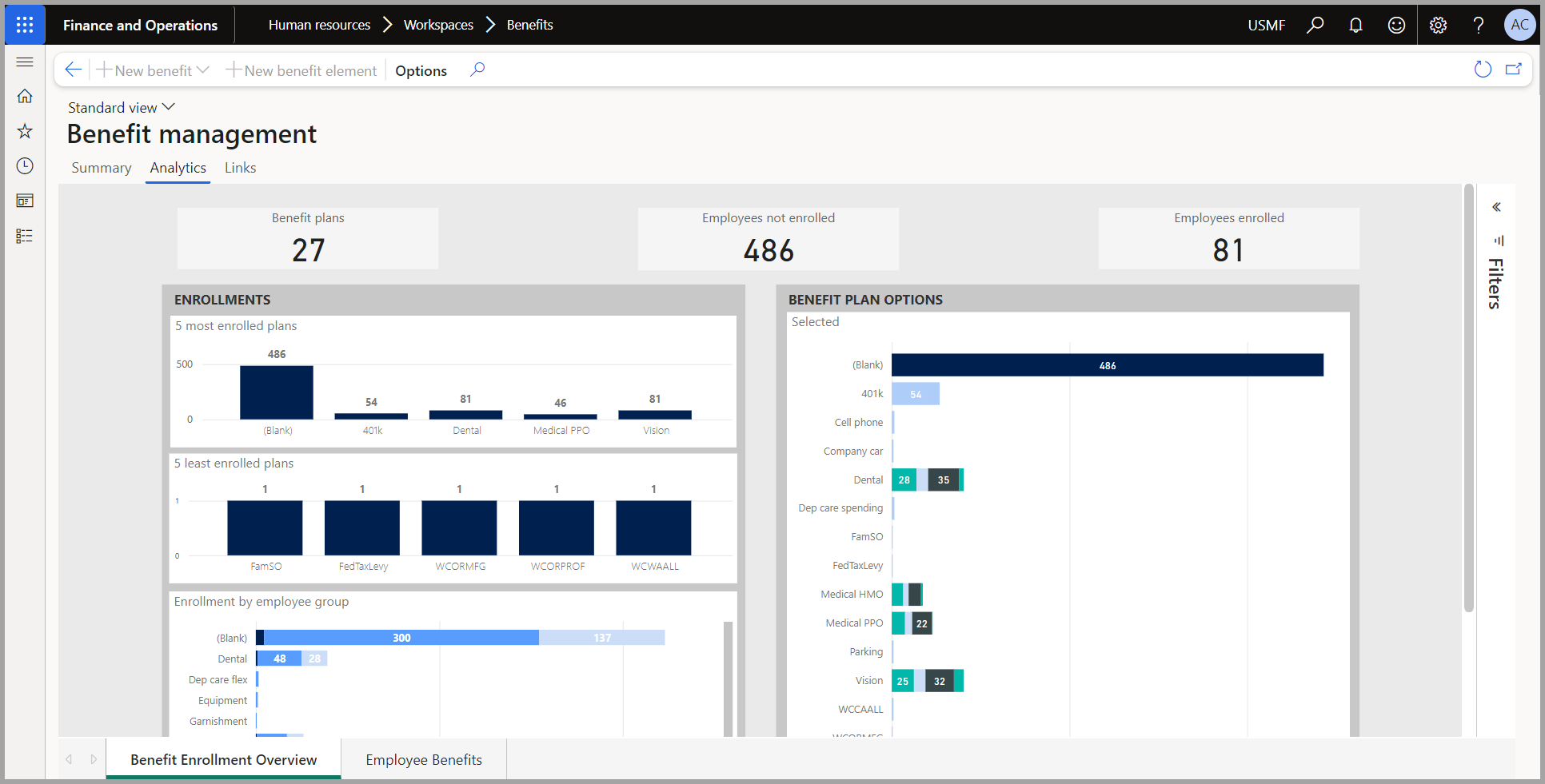Click the Dental teal segment labeled 28
Screen dimensions: 1545x784
(904, 480)
